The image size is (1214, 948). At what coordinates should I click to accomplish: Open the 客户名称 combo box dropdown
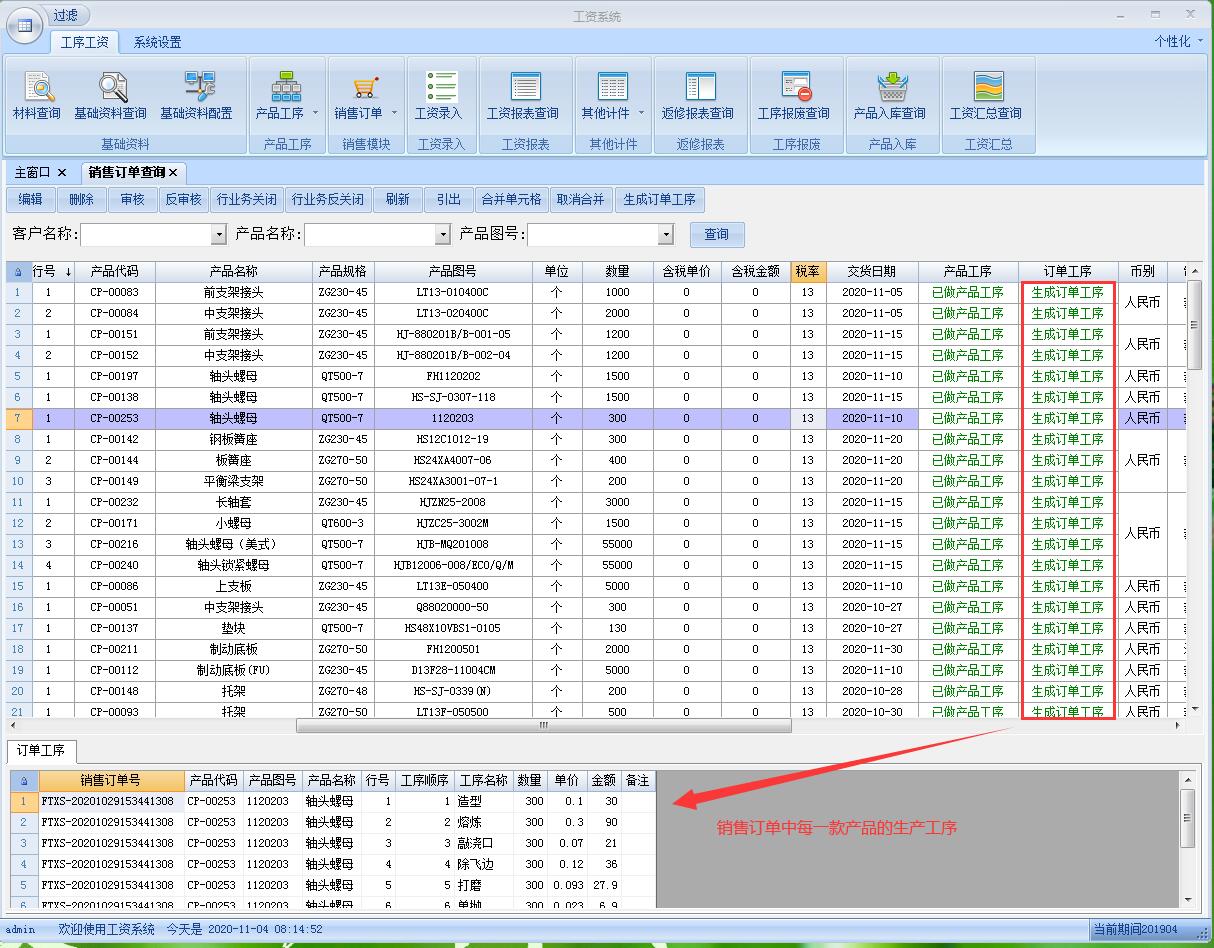(x=219, y=235)
